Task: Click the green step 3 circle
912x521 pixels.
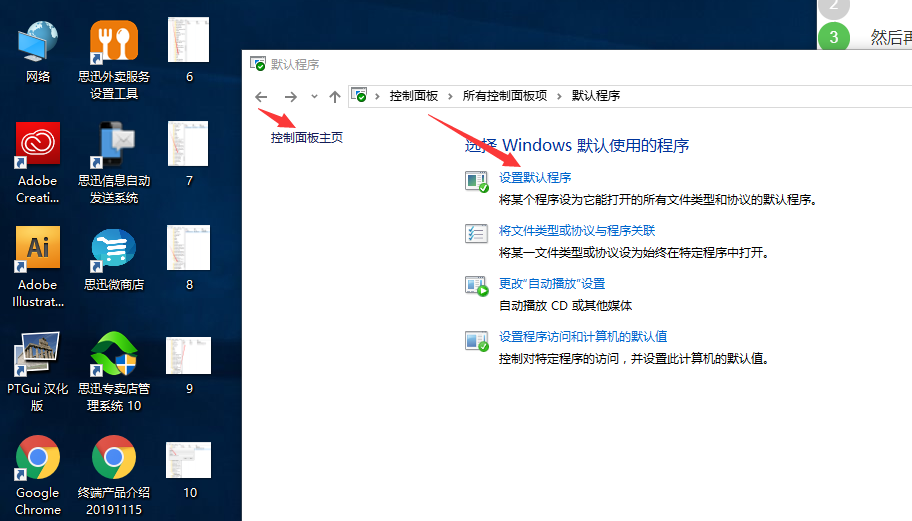Action: 833,37
